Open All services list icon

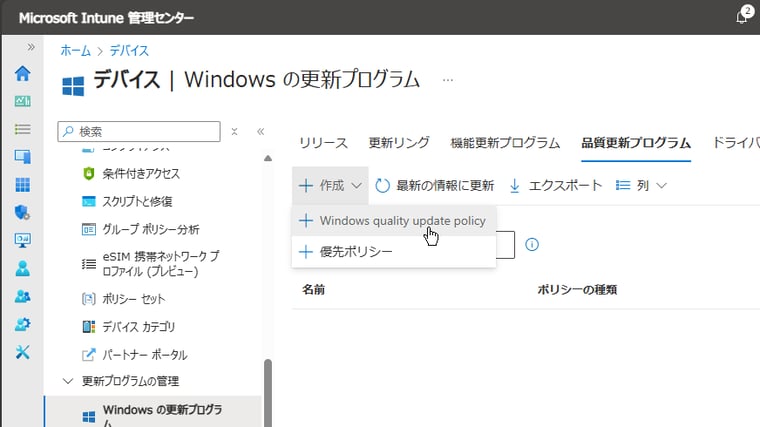pos(22,129)
